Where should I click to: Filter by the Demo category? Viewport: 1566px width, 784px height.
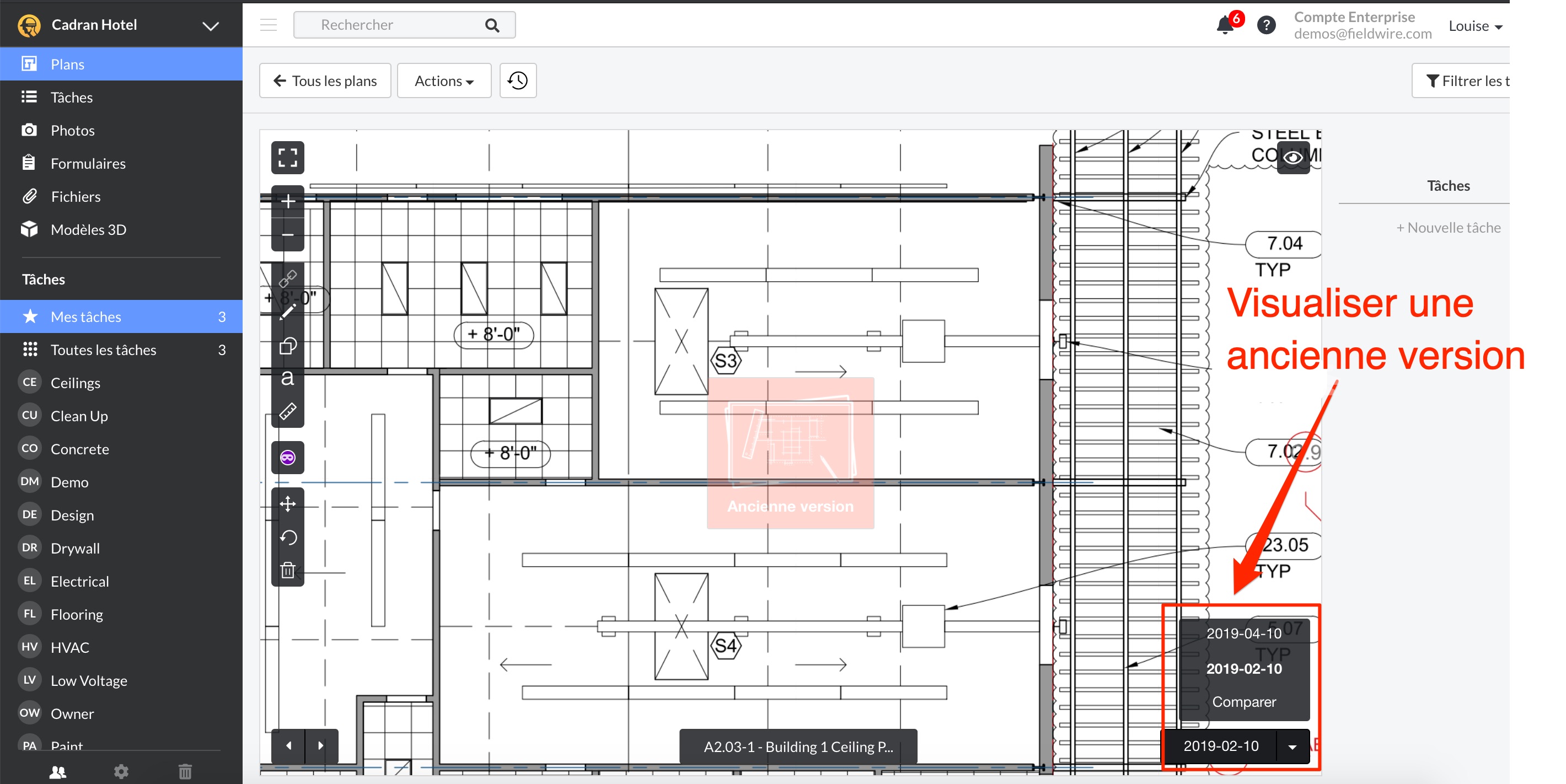(121, 482)
